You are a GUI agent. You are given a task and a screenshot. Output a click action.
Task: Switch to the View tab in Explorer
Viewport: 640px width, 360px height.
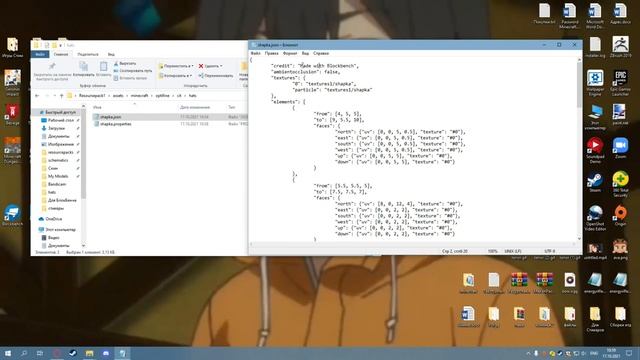[111, 54]
